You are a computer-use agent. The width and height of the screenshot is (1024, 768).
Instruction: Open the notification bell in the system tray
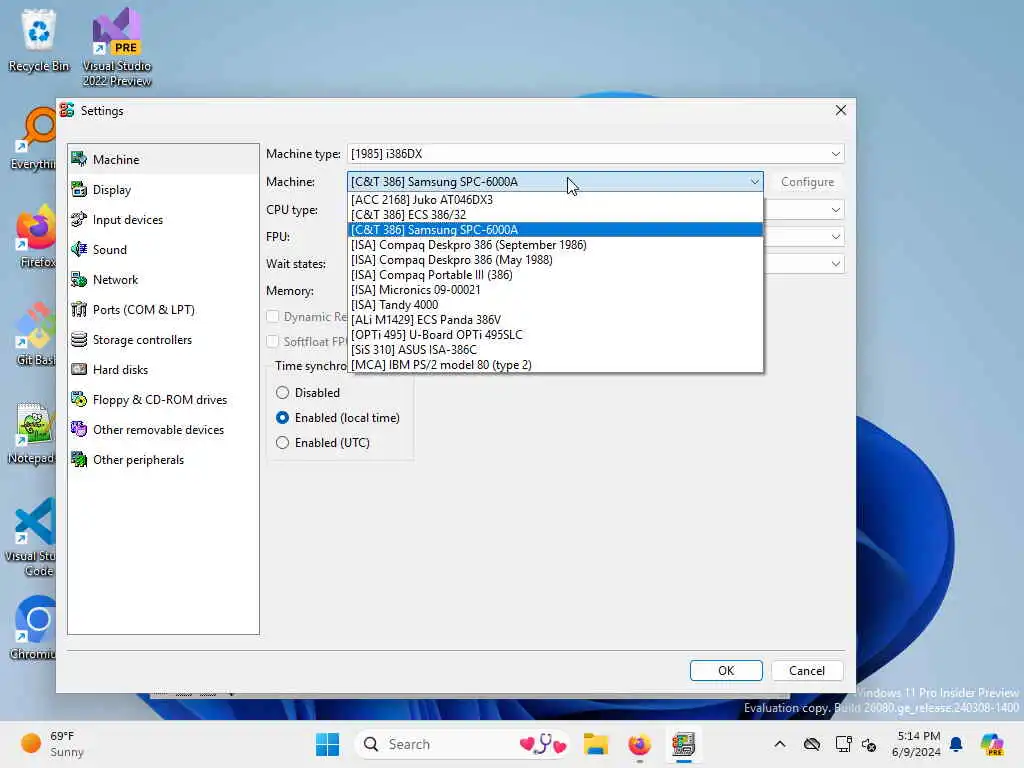coord(956,744)
